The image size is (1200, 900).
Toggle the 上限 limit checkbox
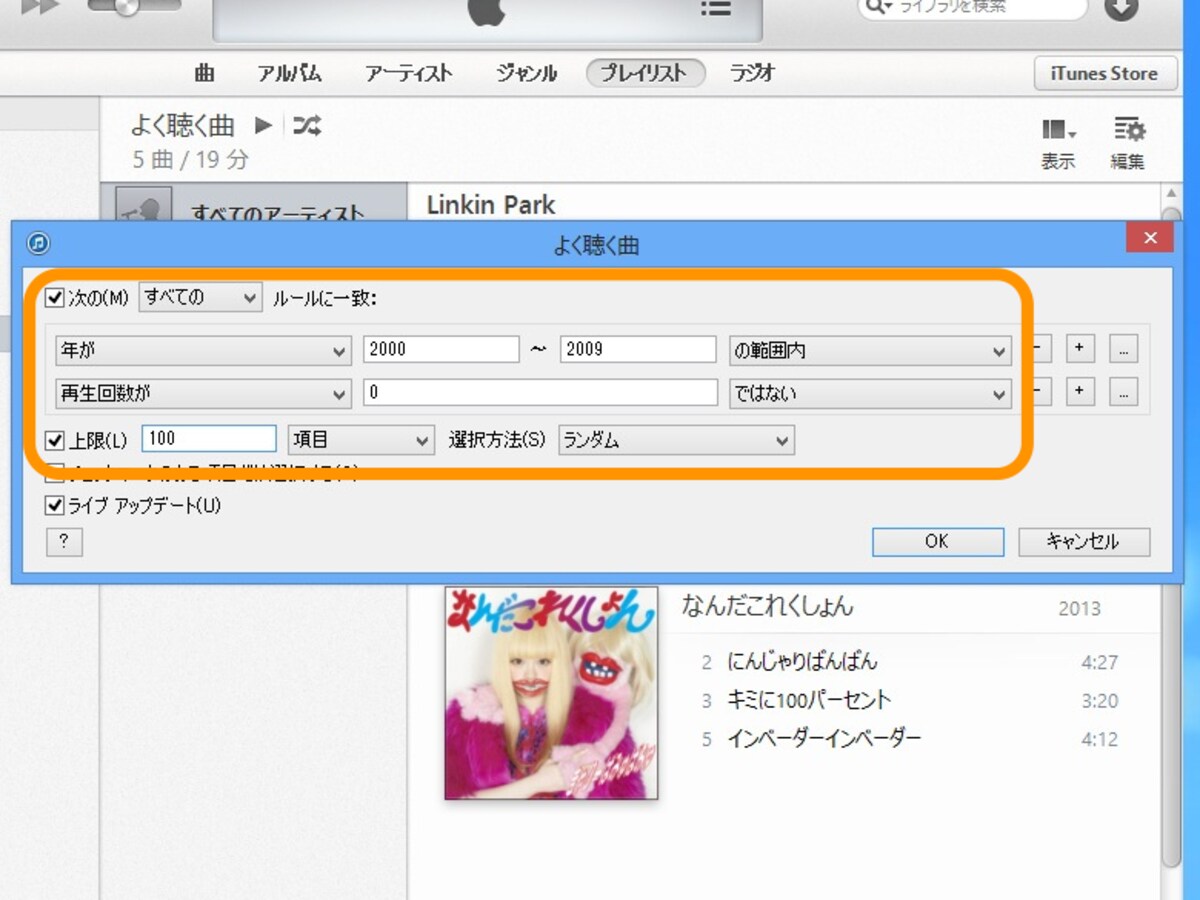tap(55, 440)
